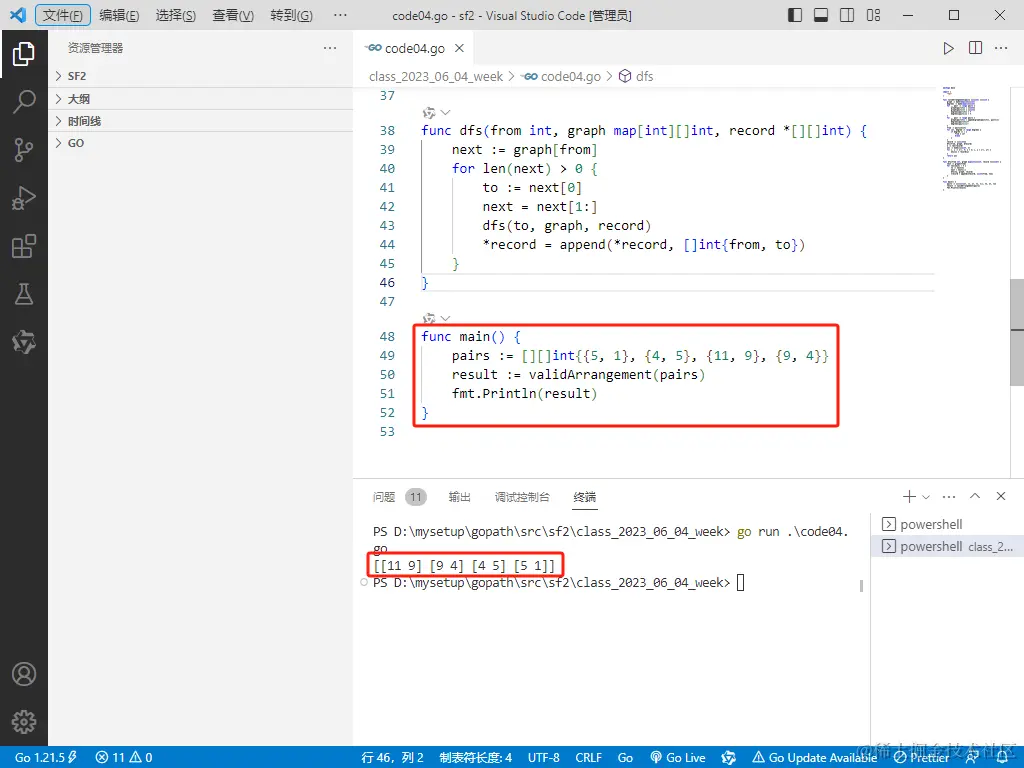This screenshot has width=1024, height=768.
Task: Click Go 1.21.5 version status item
Action: click(x=46, y=758)
